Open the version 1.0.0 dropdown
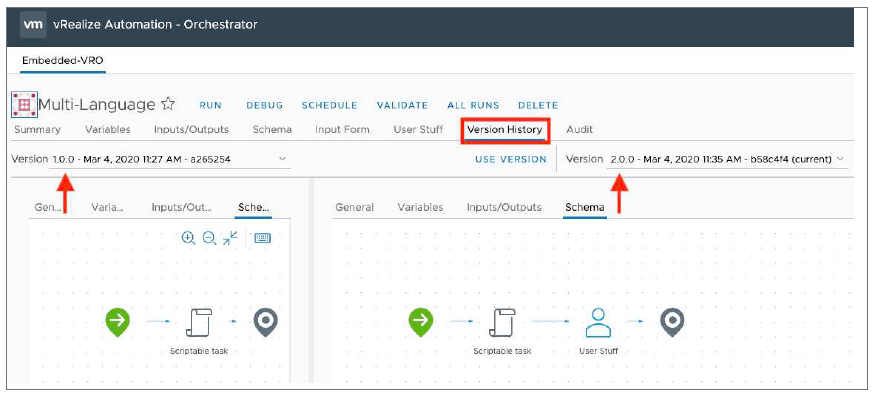 (x=170, y=159)
